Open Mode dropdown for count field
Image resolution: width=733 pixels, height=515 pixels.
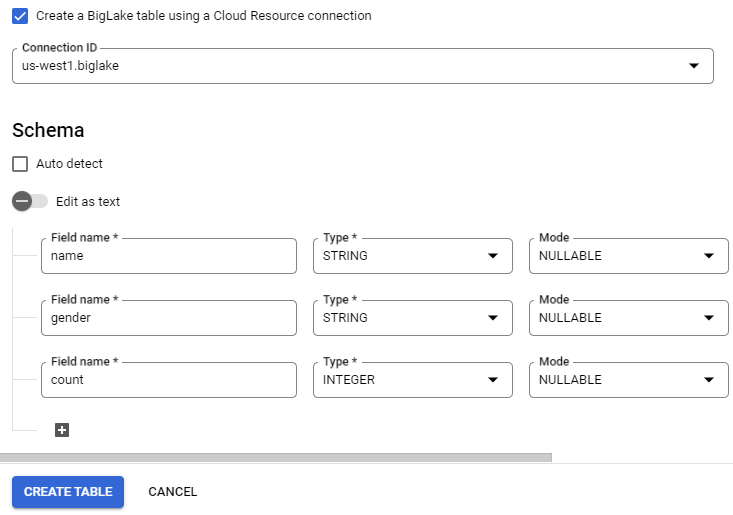(x=628, y=380)
